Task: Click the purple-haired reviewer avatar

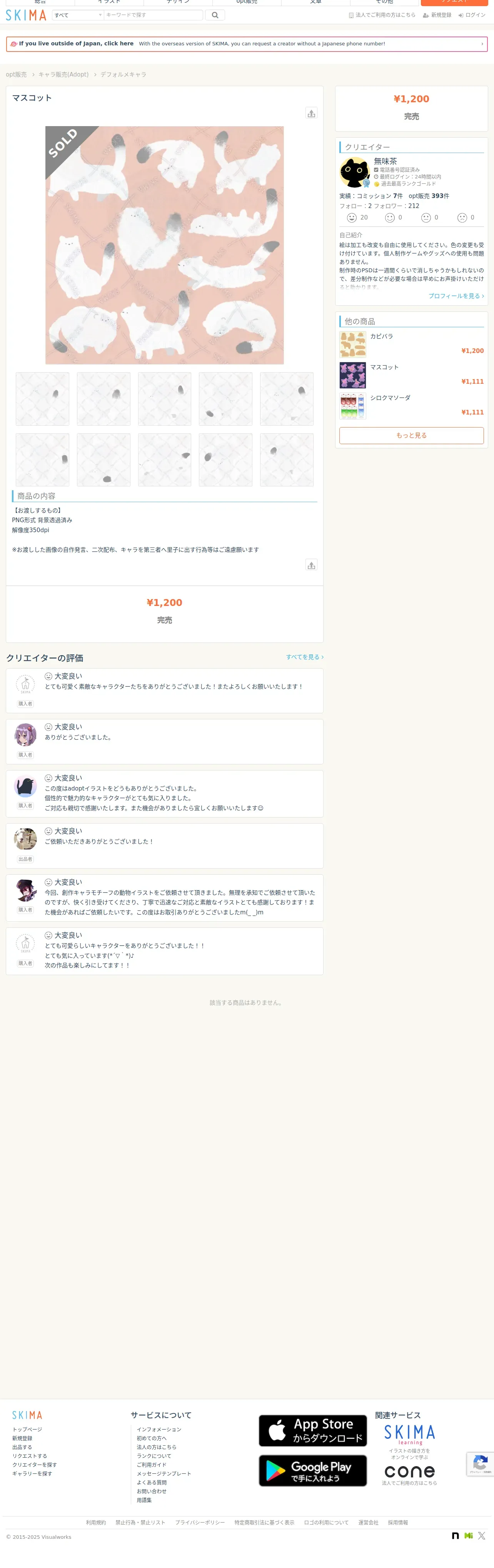Action: (x=25, y=735)
